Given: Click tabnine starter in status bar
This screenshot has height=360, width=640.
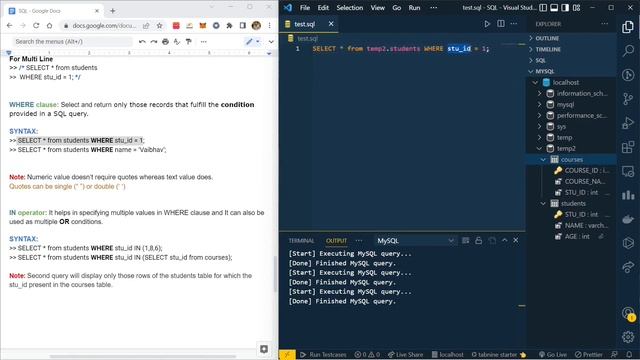Looking at the screenshot, I should (x=499, y=355).
